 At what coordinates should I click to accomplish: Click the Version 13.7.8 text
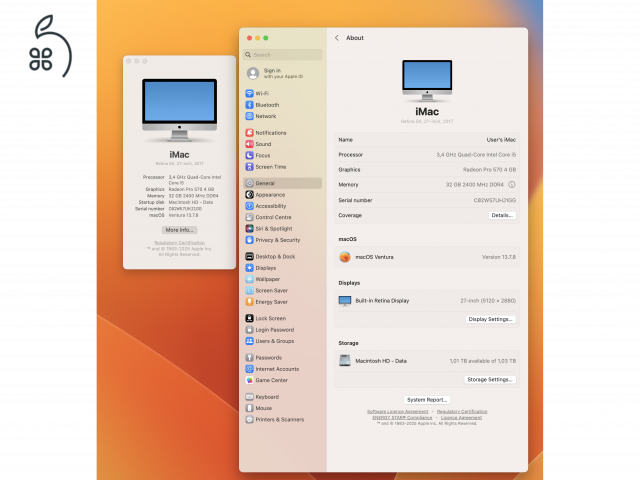499,257
